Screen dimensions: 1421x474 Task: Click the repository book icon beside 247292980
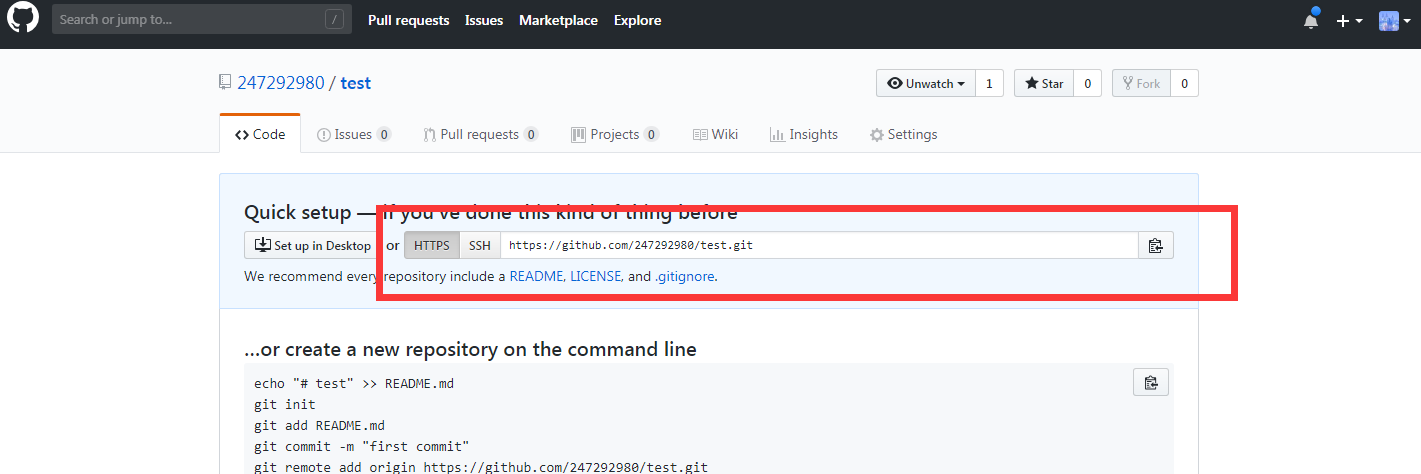point(225,83)
